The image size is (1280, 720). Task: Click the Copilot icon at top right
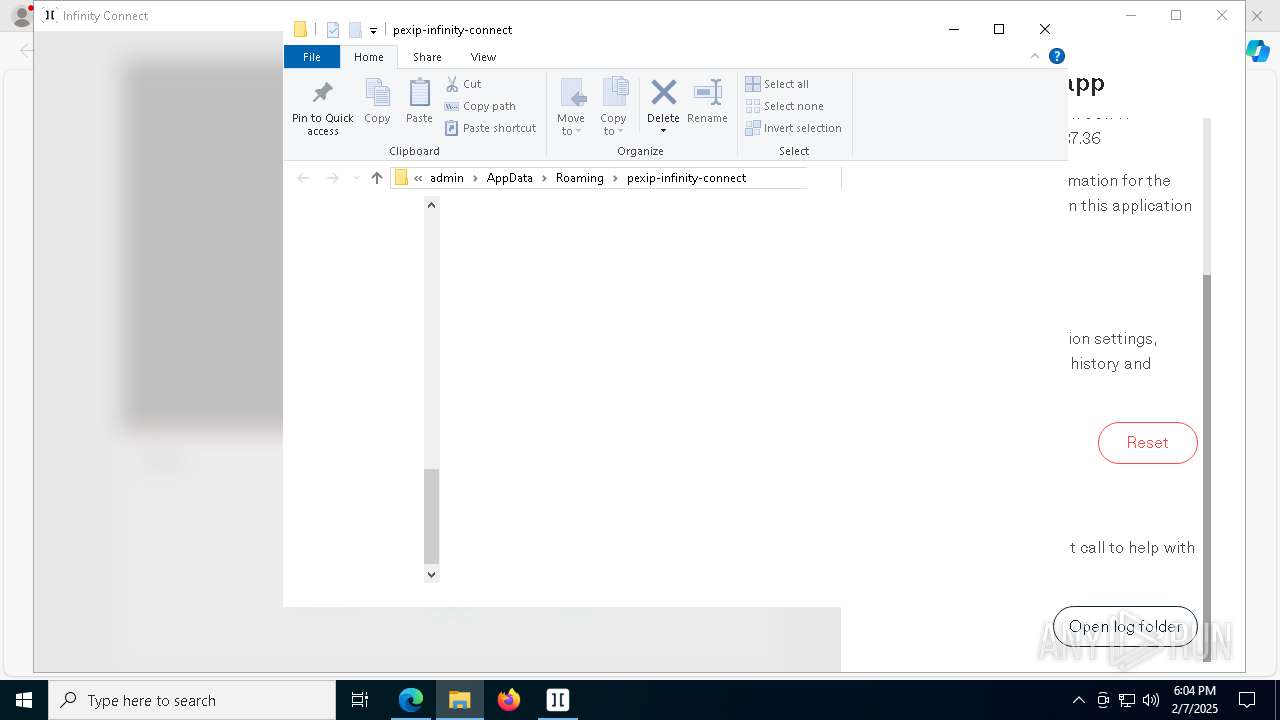point(1258,51)
